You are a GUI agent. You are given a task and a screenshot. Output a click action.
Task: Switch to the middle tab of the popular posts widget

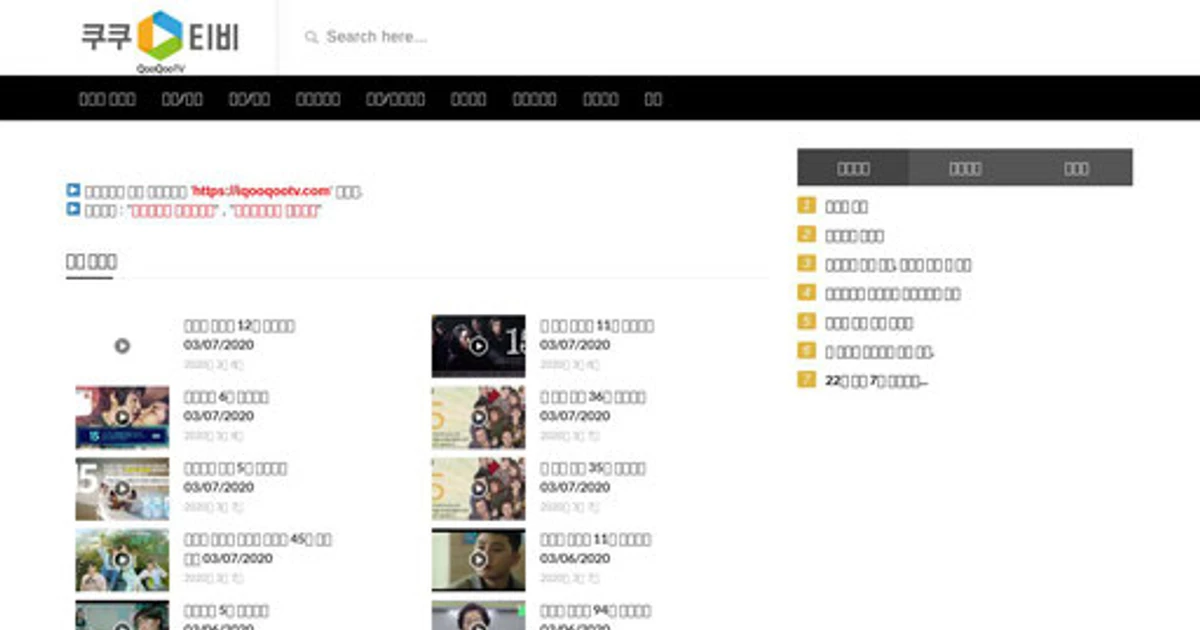click(964, 168)
